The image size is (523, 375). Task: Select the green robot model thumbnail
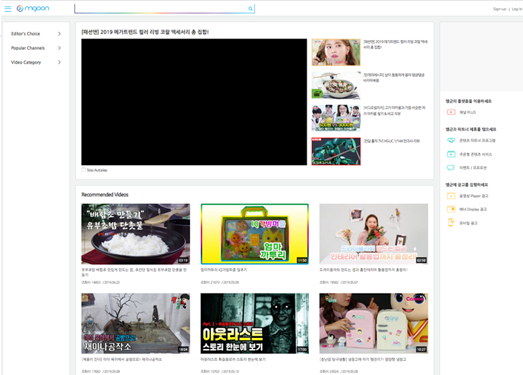[x=336, y=151]
